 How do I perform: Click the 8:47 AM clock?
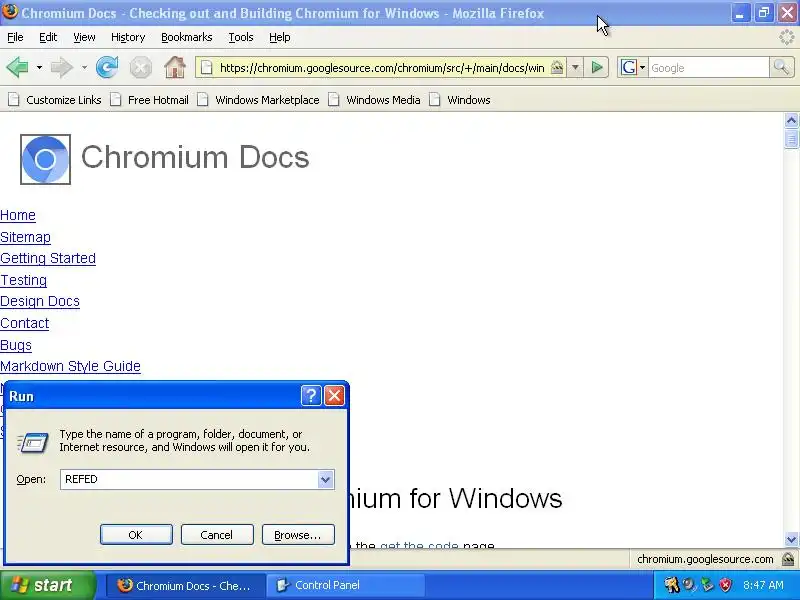pos(763,585)
